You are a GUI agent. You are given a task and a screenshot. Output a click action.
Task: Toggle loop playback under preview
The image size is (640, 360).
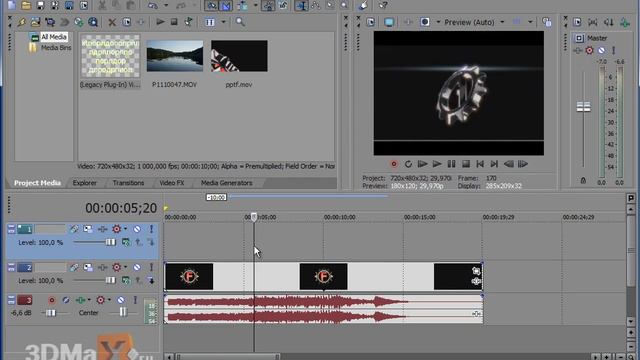point(408,164)
